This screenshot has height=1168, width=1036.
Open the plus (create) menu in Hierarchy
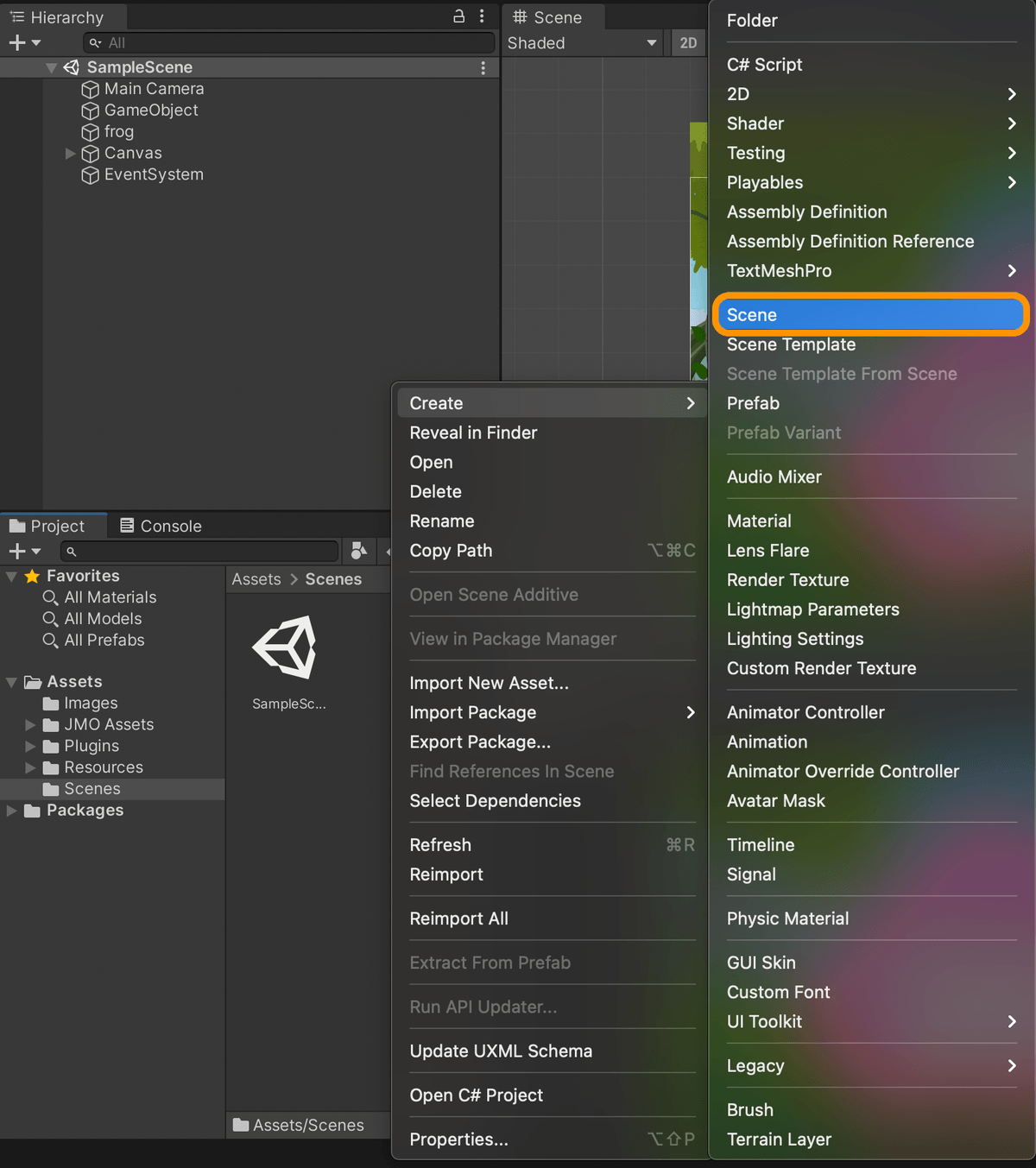point(18,42)
